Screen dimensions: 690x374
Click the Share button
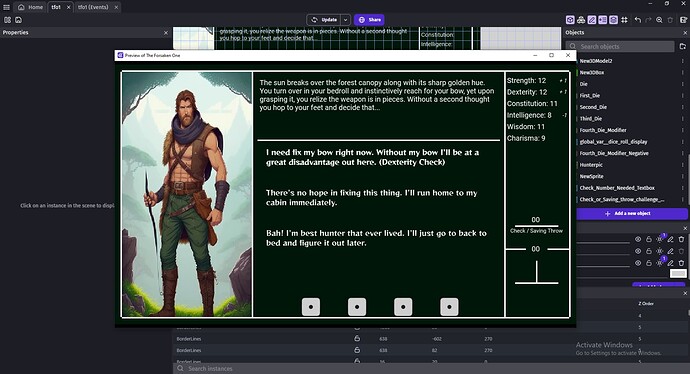[x=369, y=20]
